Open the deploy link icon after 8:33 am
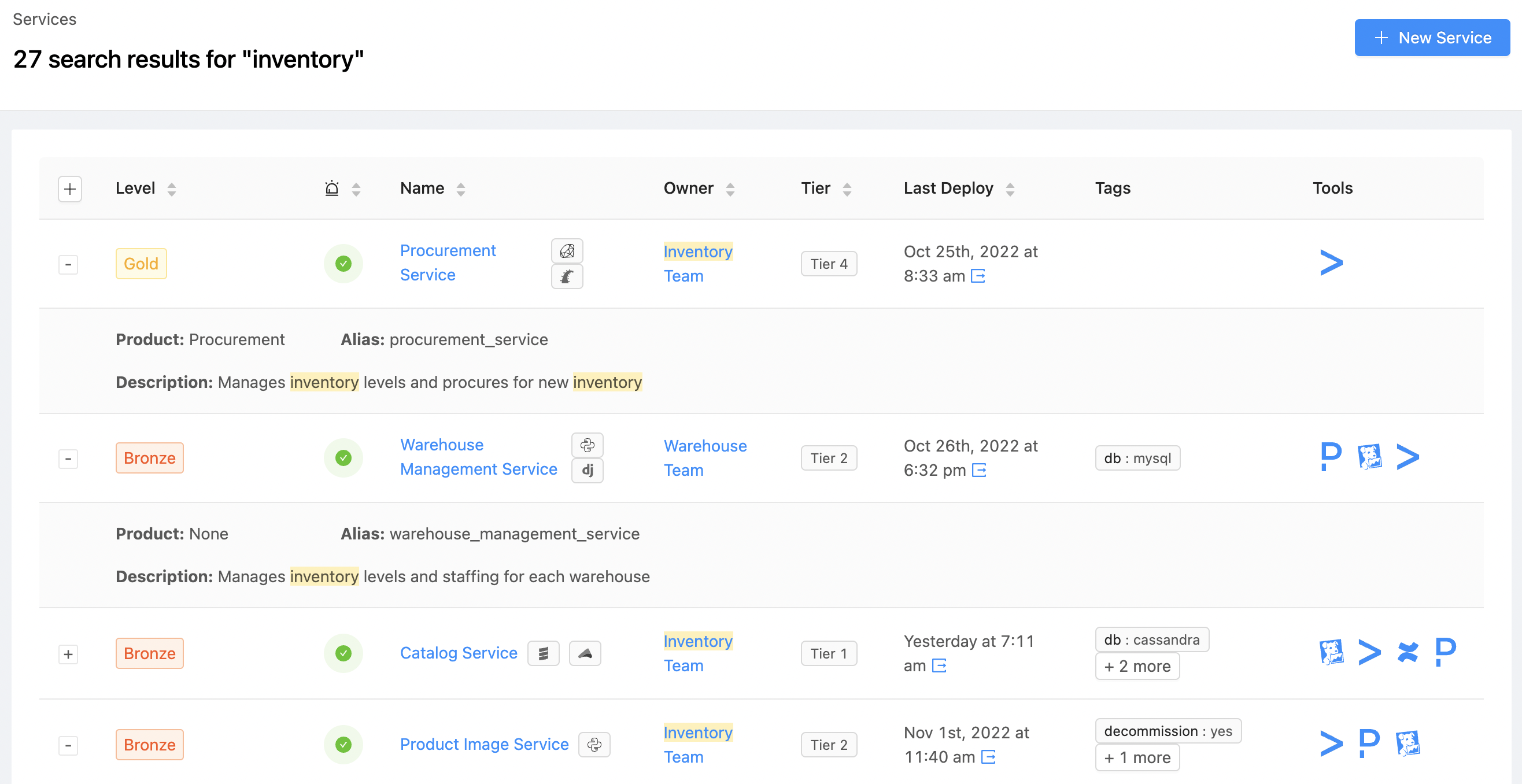Viewport: 1522px width, 784px height. click(x=978, y=276)
